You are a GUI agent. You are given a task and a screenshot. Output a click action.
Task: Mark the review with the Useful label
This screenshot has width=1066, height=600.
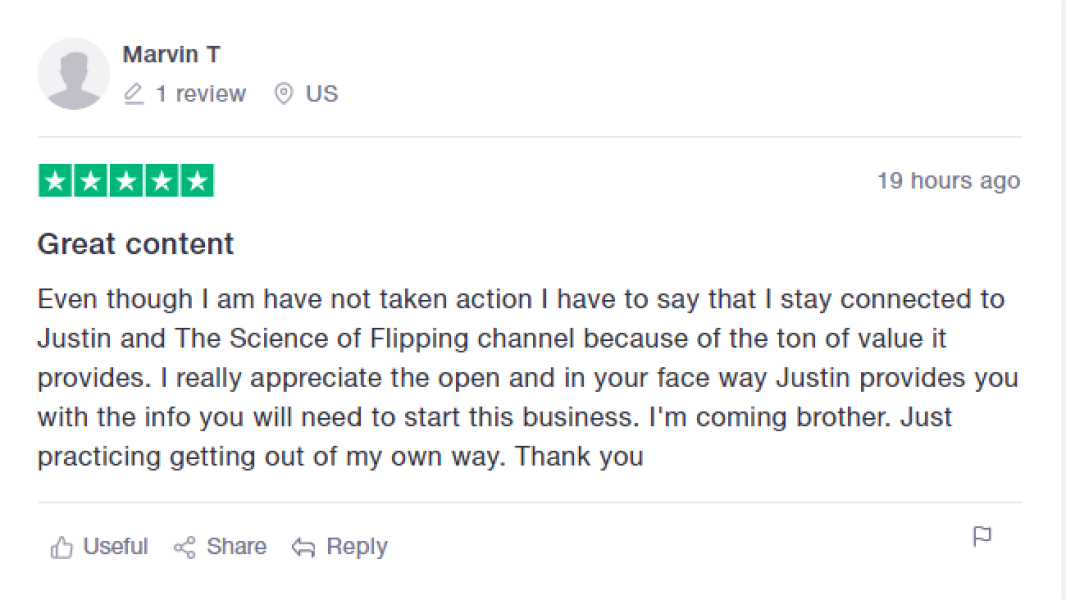pos(115,547)
